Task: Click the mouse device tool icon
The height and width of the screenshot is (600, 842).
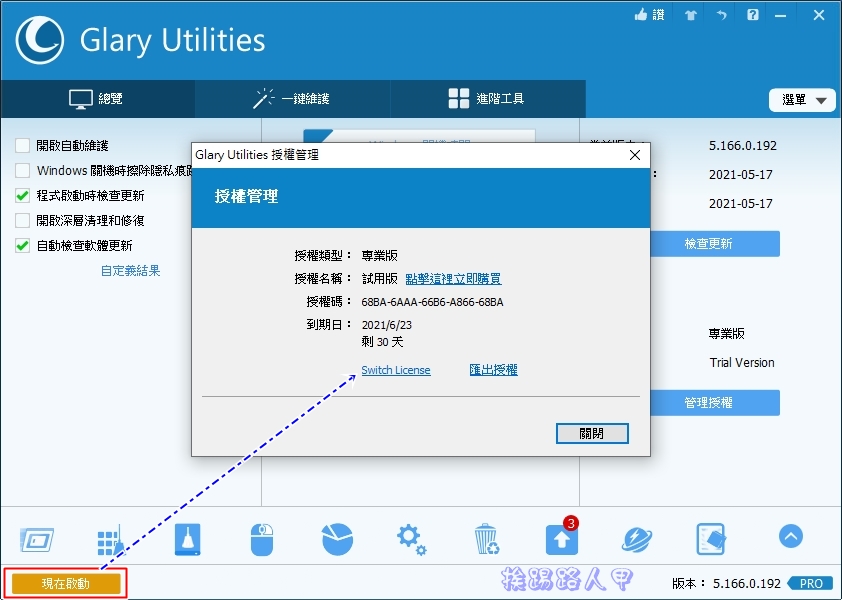Action: 262,537
